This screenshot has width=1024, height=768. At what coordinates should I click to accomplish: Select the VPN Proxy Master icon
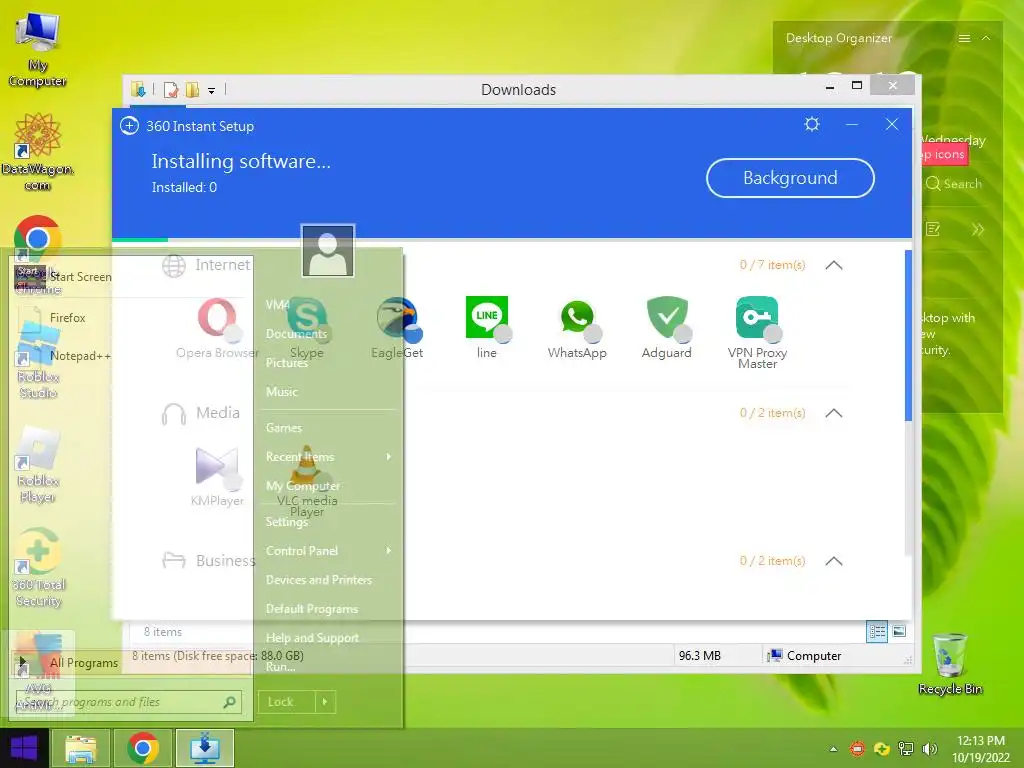click(x=757, y=318)
